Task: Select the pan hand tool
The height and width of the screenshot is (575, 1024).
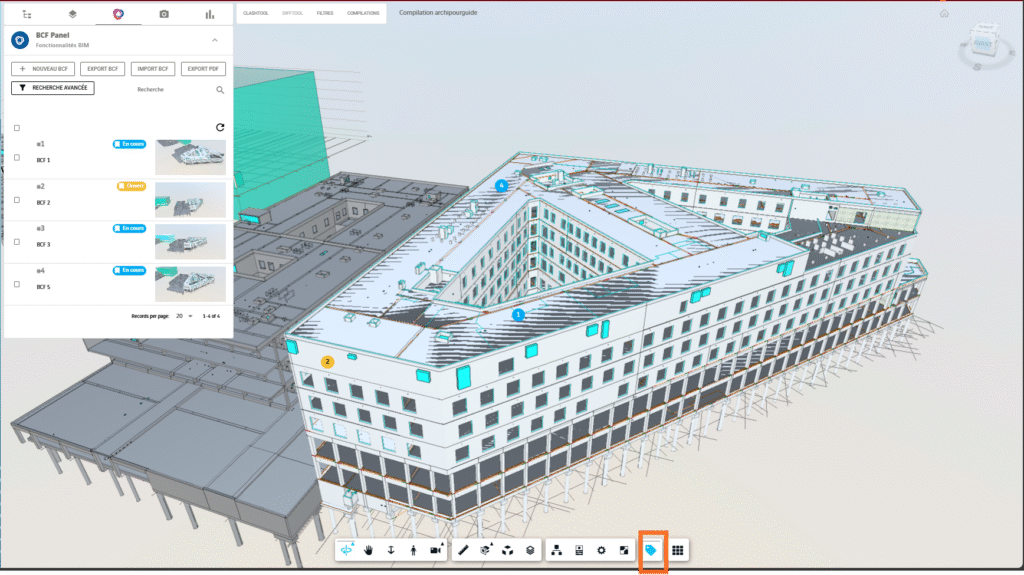Action: [369, 550]
